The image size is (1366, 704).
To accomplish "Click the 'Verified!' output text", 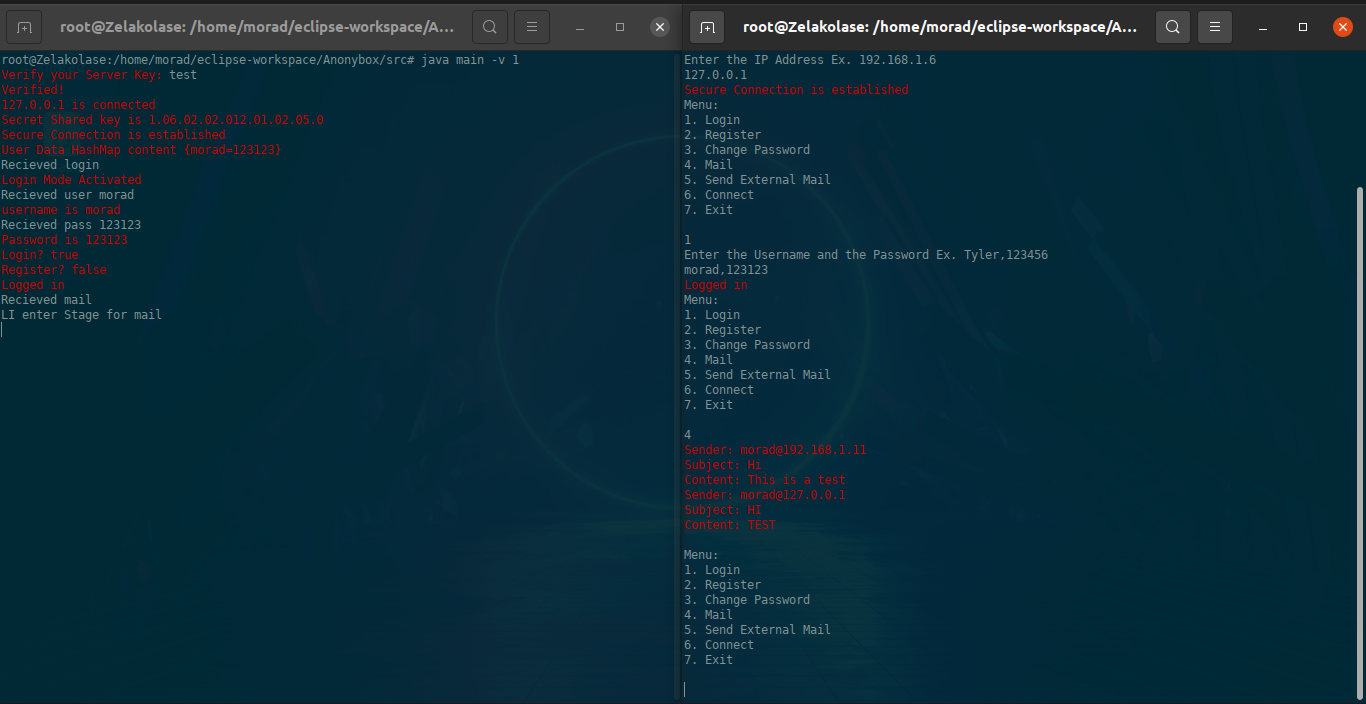I will pos(31,89).
